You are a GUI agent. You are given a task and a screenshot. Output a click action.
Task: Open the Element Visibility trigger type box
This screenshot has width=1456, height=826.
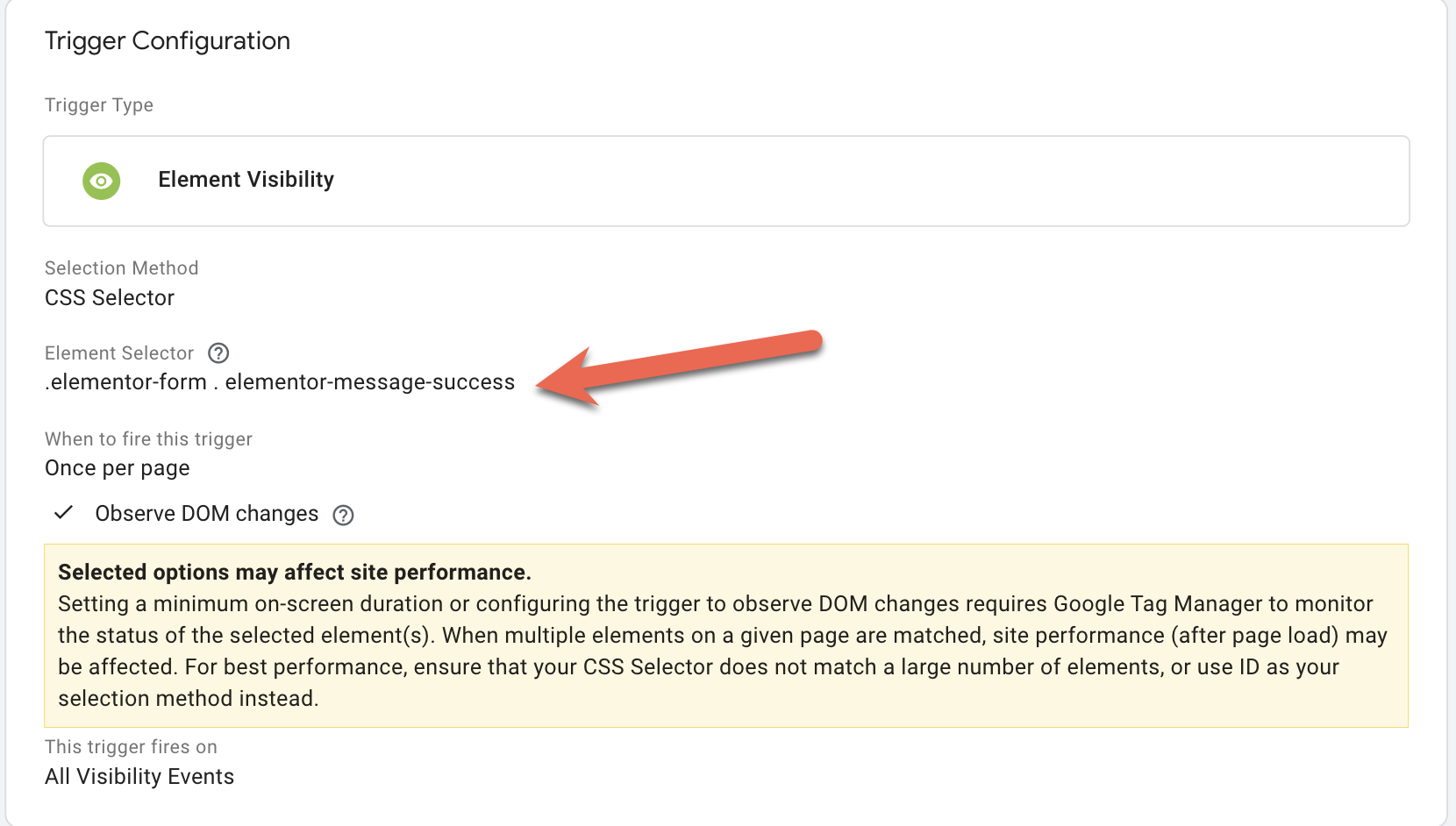tap(726, 181)
